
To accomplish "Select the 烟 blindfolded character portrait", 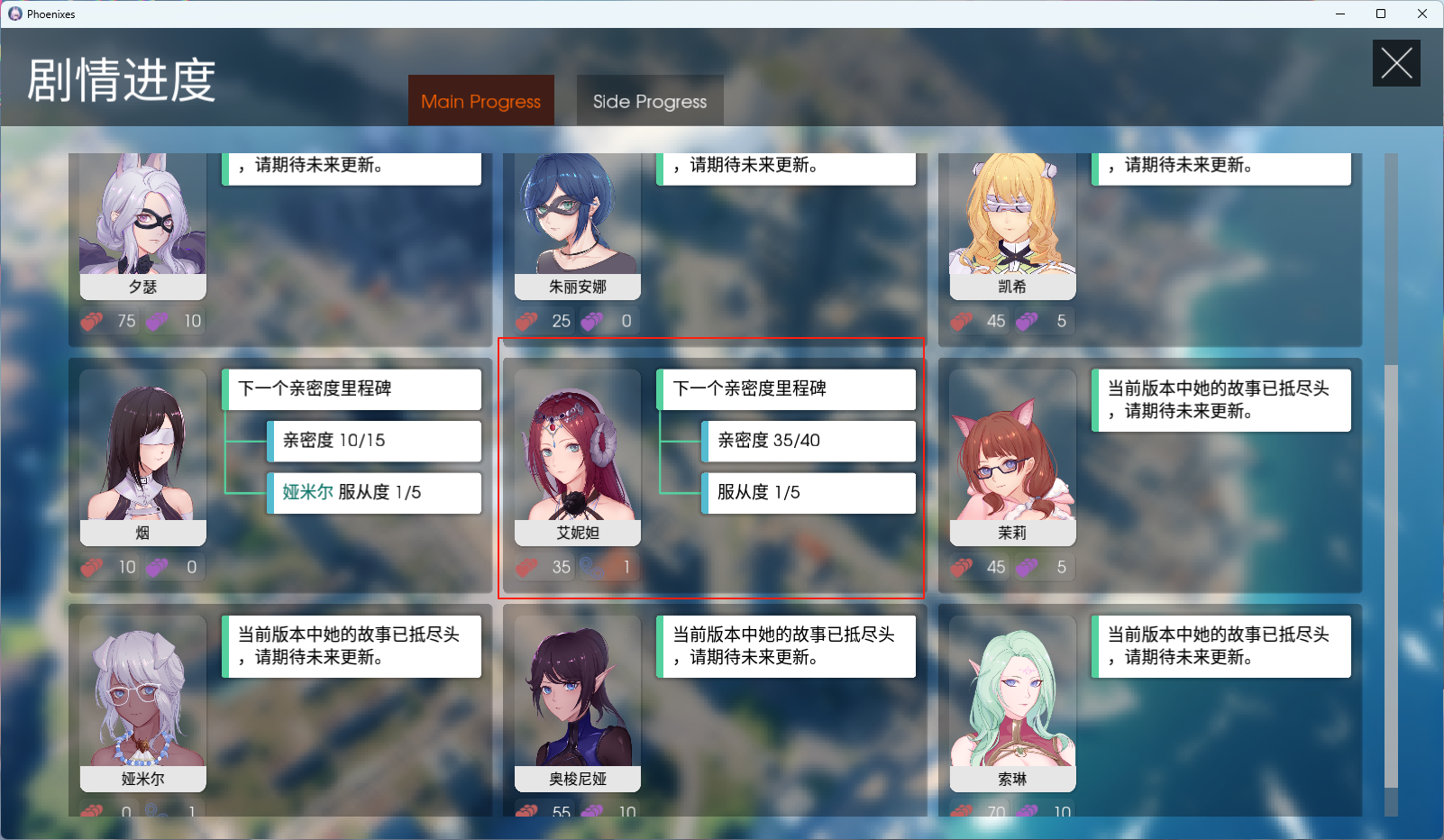I will [x=142, y=445].
